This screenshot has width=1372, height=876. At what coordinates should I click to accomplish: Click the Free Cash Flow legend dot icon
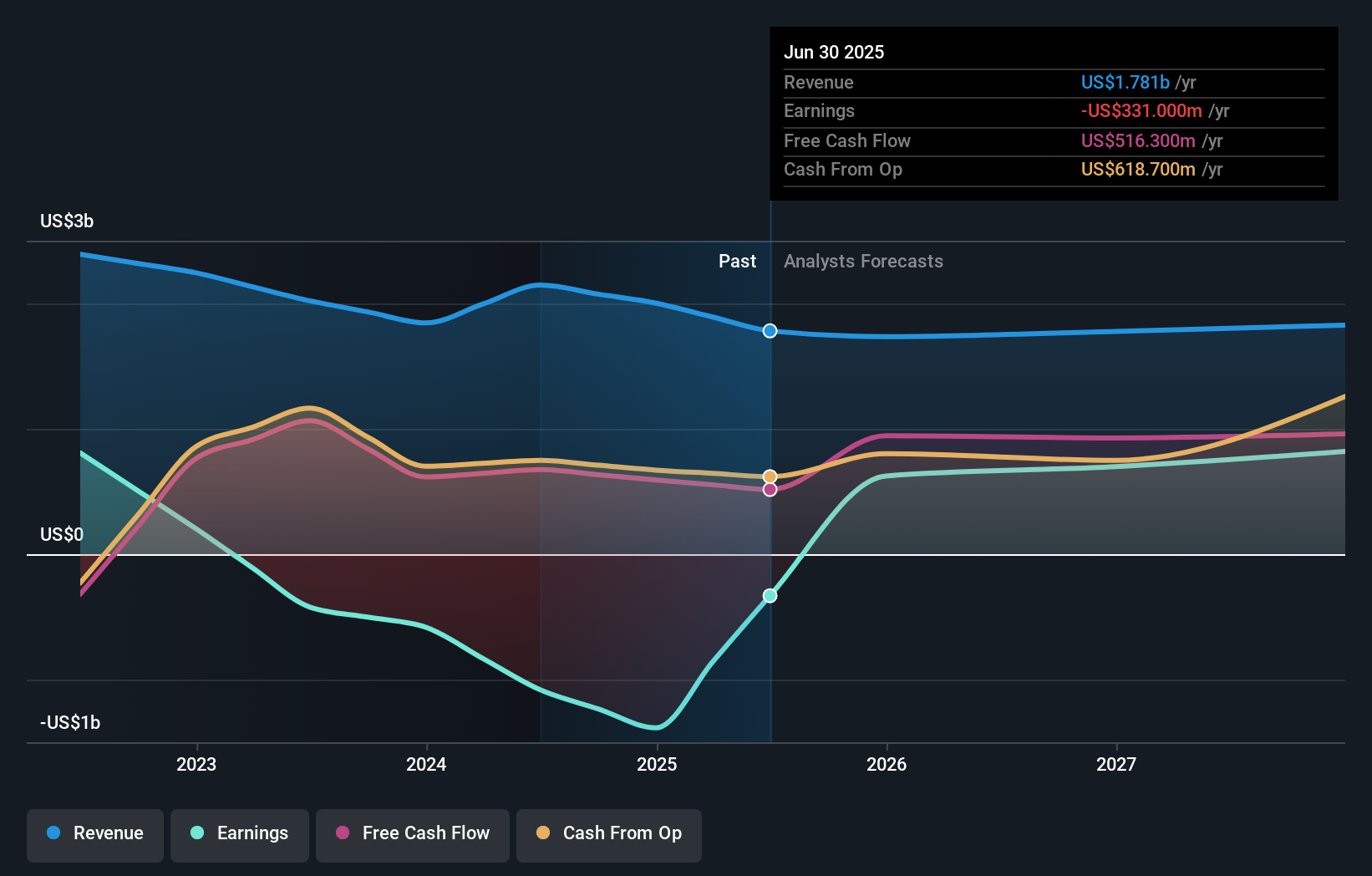point(343,833)
